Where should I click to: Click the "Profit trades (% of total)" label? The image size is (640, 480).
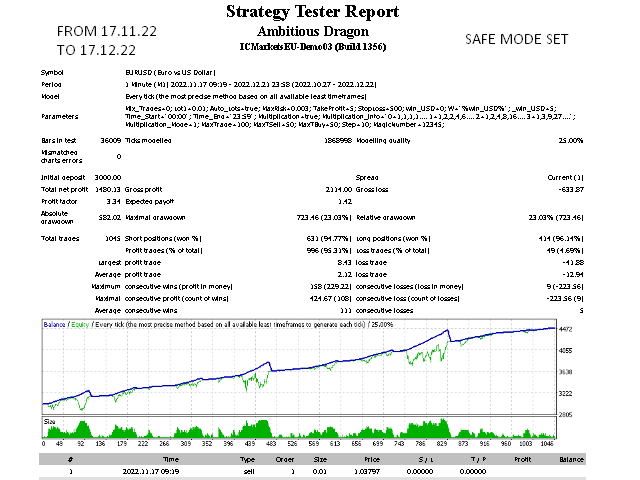(x=164, y=251)
